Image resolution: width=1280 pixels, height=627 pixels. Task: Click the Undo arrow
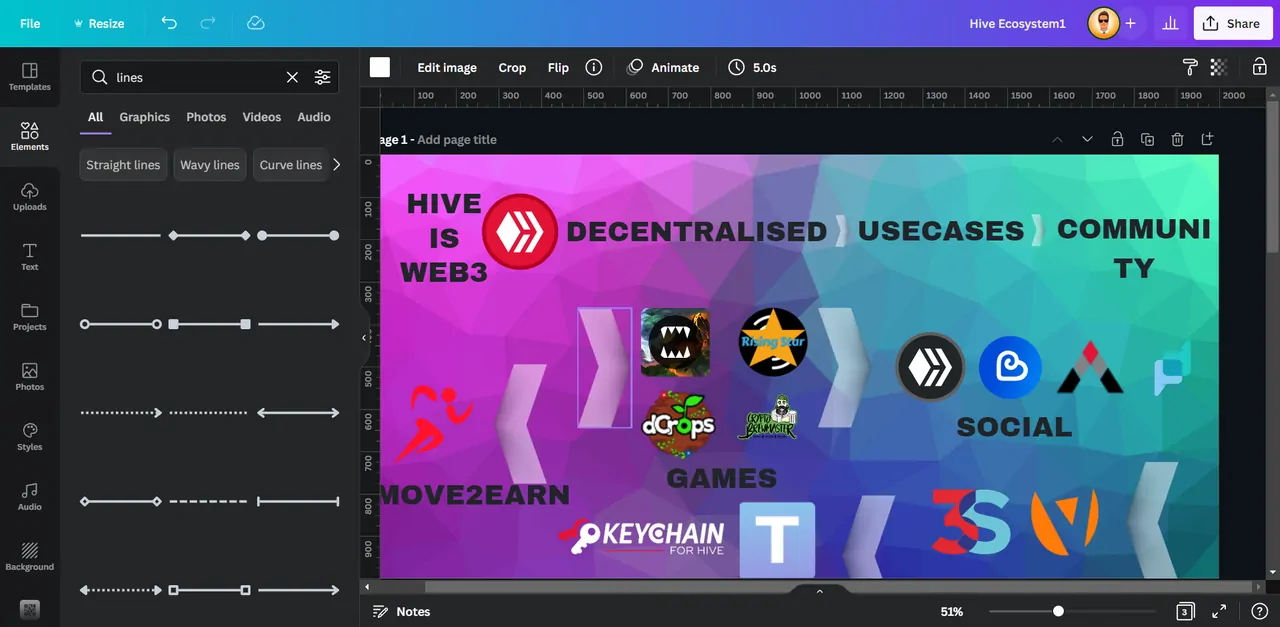[169, 23]
